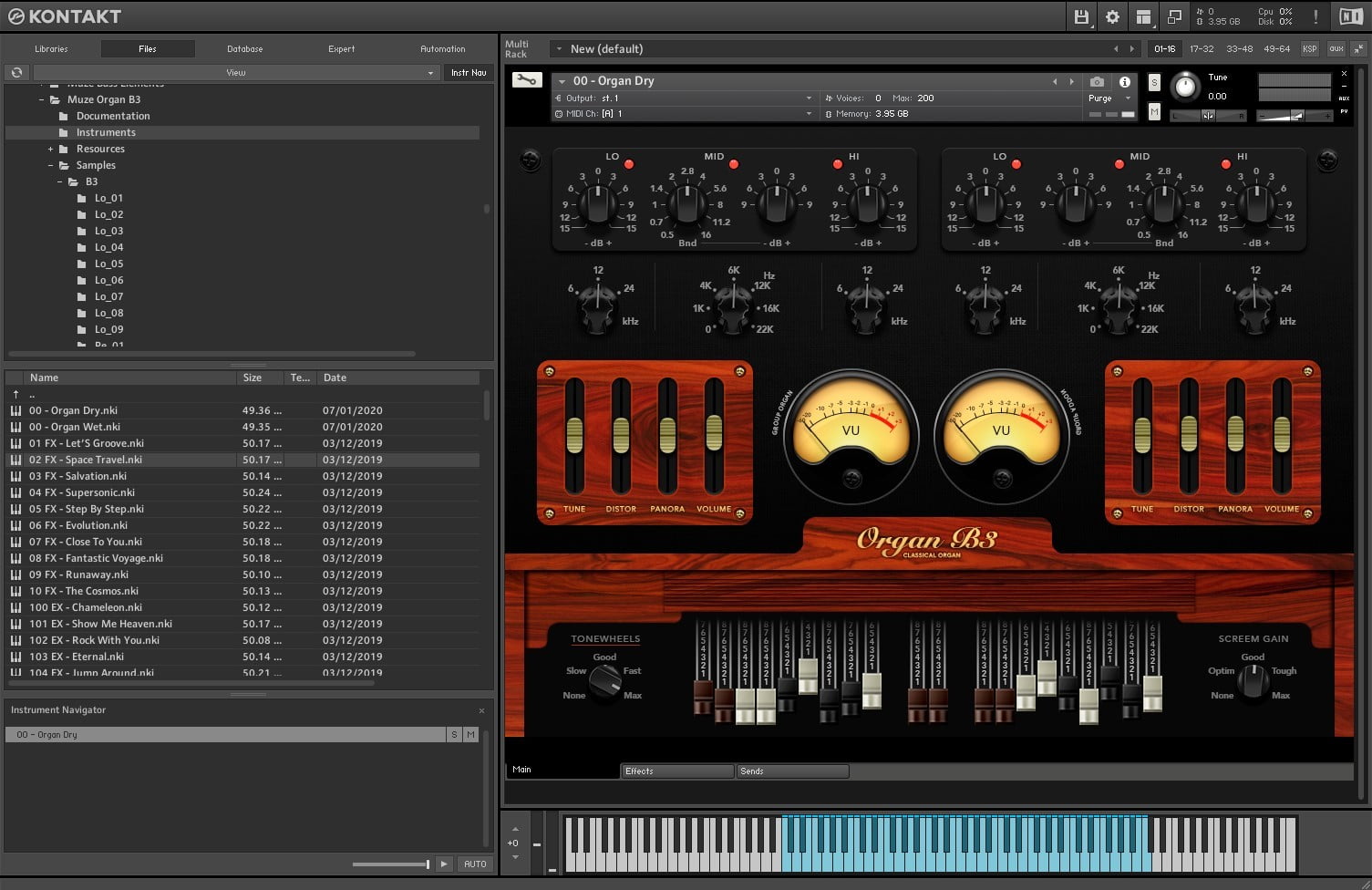Click the aux button in the rack header
This screenshot has width=1372, height=890.
click(1336, 48)
